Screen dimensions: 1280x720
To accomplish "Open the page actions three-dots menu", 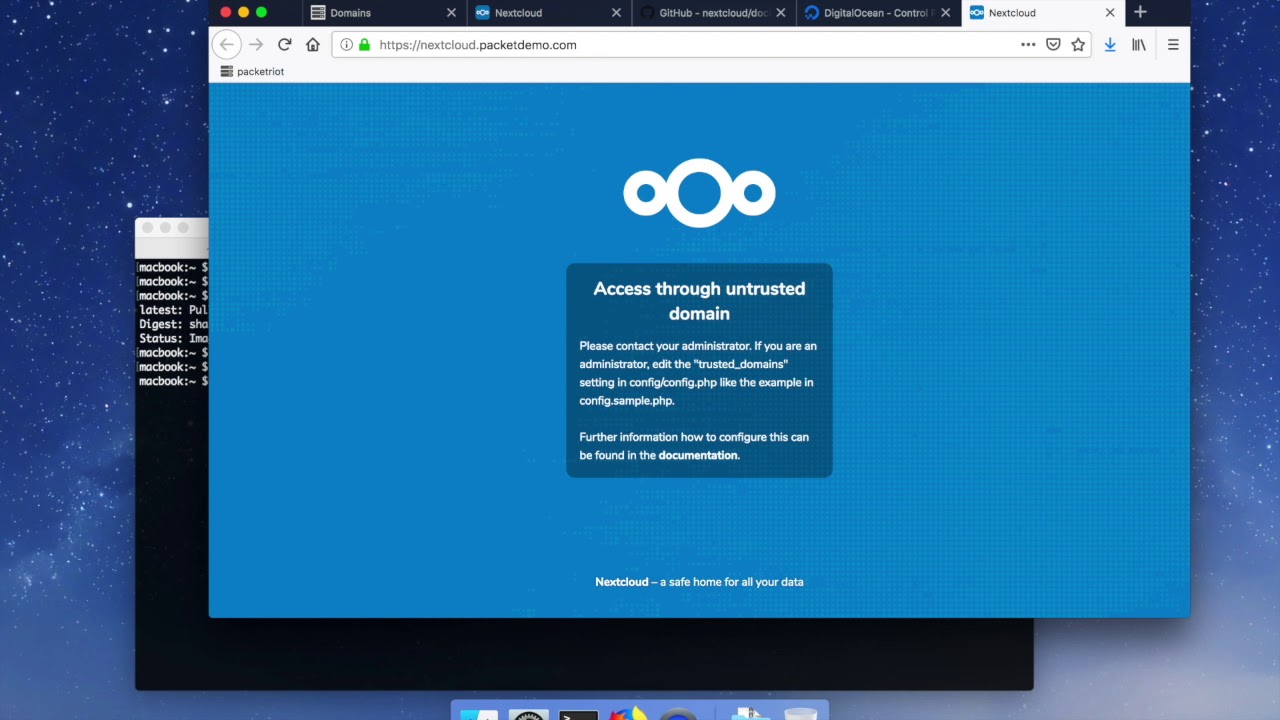I will [1028, 45].
